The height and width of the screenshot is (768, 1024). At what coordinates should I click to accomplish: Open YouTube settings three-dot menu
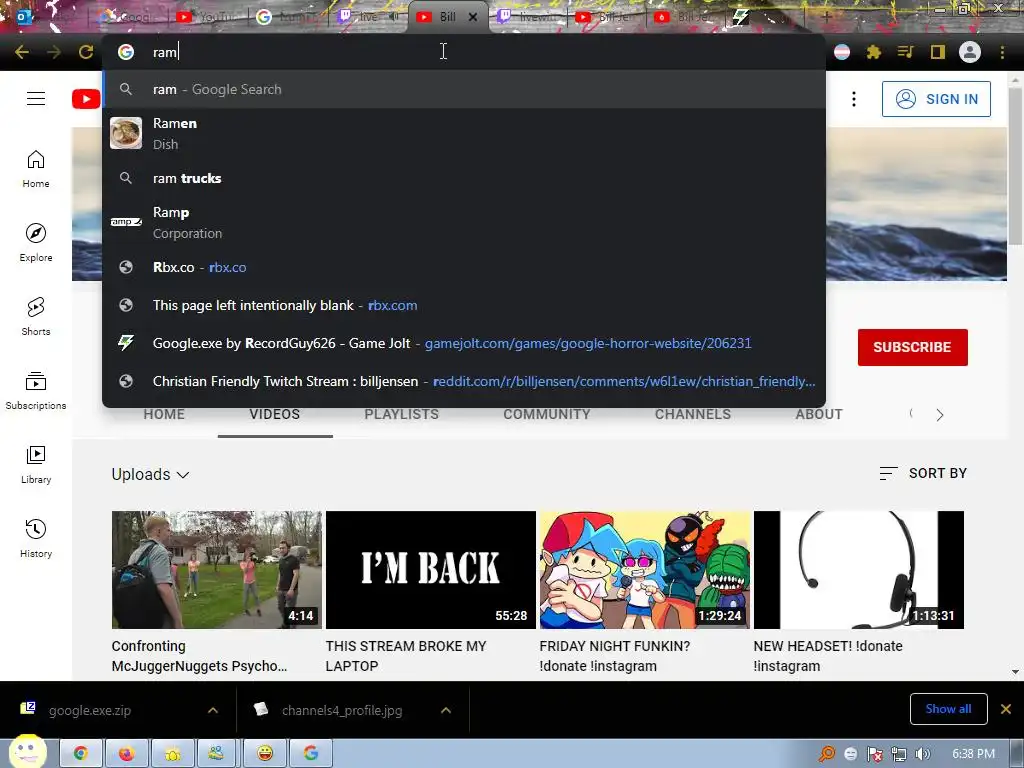click(x=854, y=99)
